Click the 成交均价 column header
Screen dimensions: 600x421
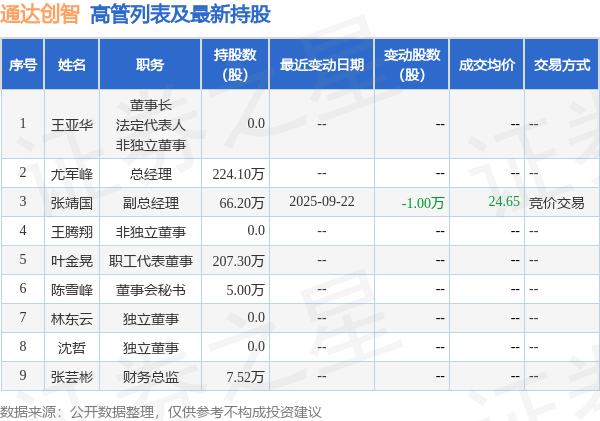(x=486, y=64)
